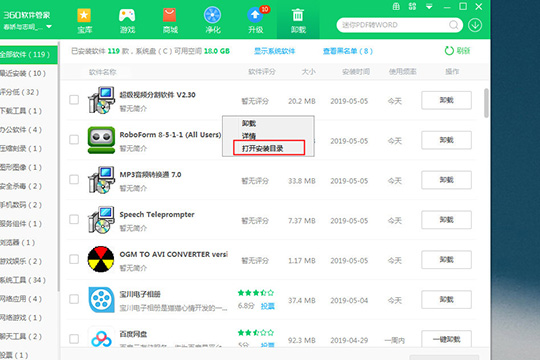This screenshot has height=360, width=540.
Task: Click the 宝川电子相册 star rating
Action: coord(256,293)
